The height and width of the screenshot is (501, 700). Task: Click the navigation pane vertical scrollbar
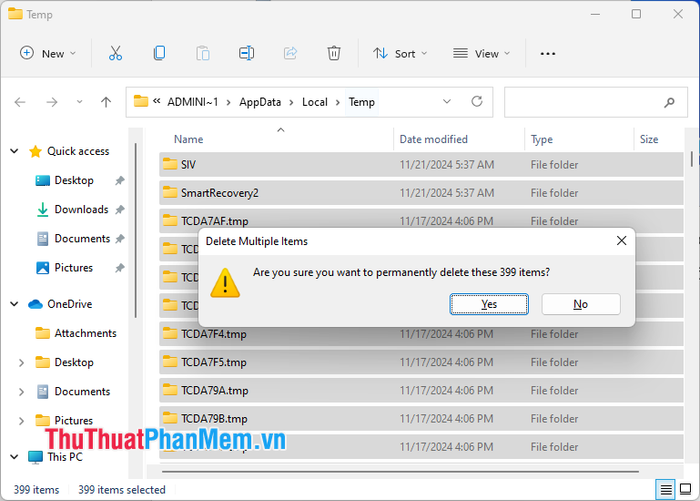point(135,230)
